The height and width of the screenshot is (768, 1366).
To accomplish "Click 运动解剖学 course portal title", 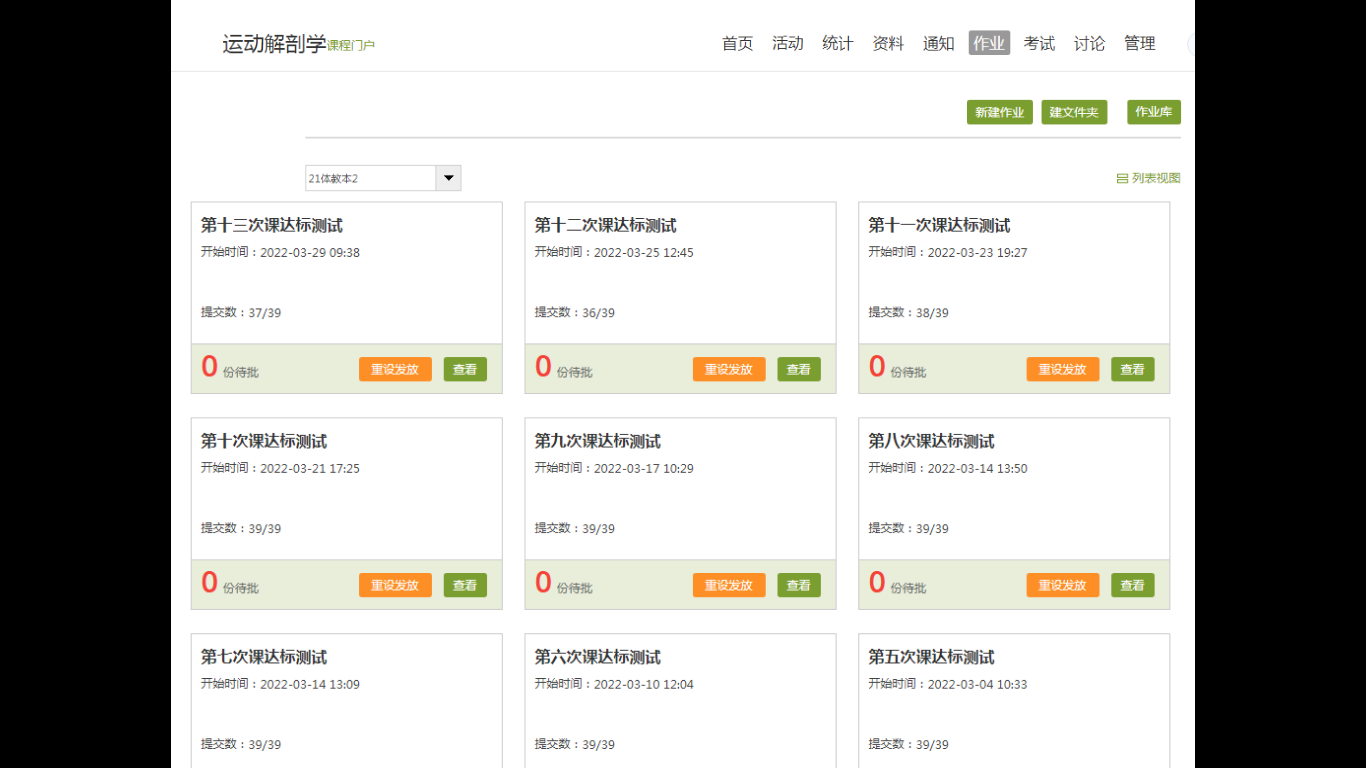I will click(274, 44).
